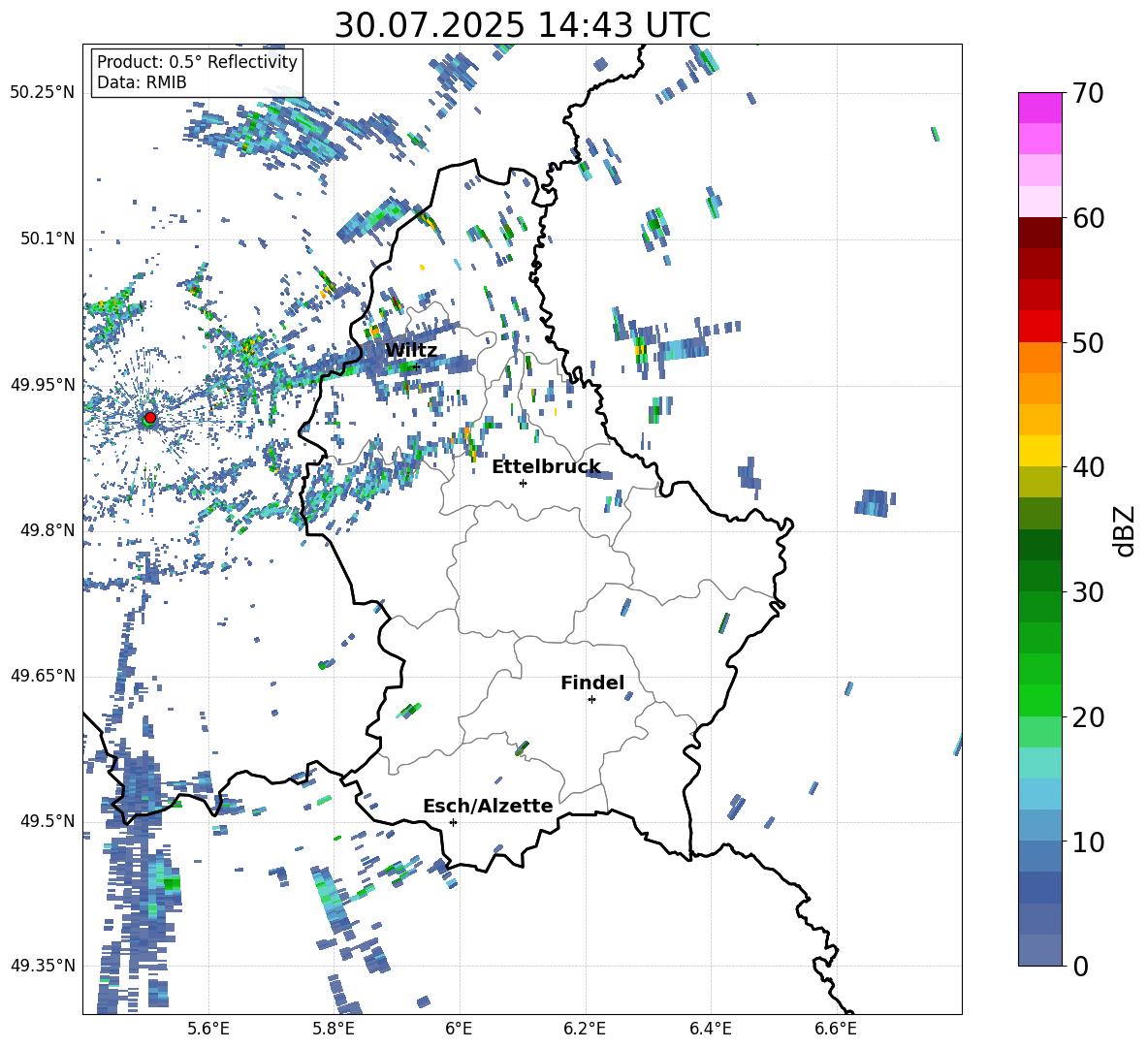Click the dark red colorbar swatch below 60

(x=1039, y=233)
